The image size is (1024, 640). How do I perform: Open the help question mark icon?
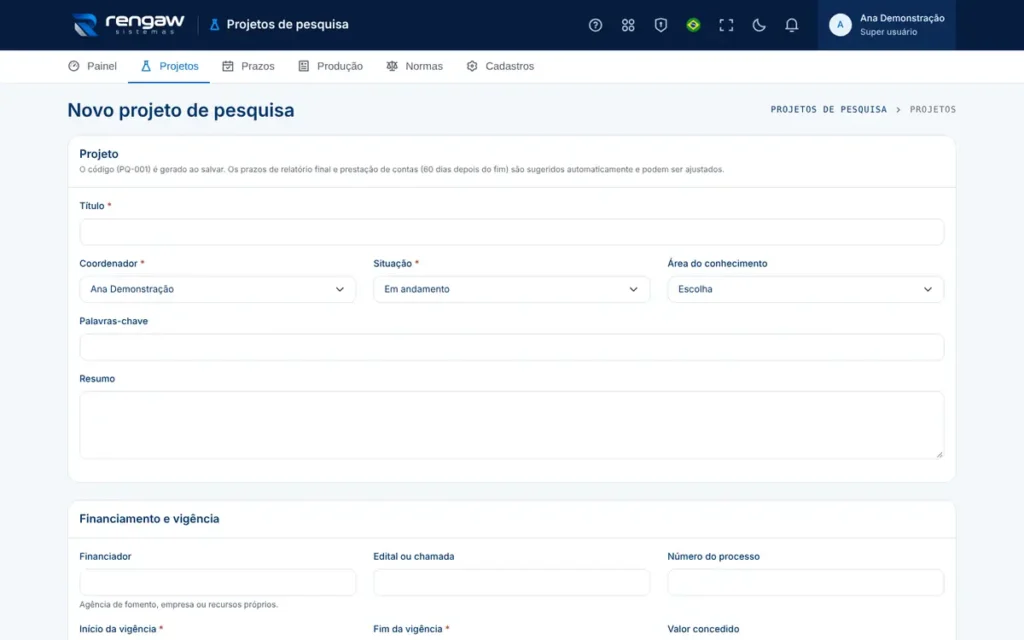595,25
